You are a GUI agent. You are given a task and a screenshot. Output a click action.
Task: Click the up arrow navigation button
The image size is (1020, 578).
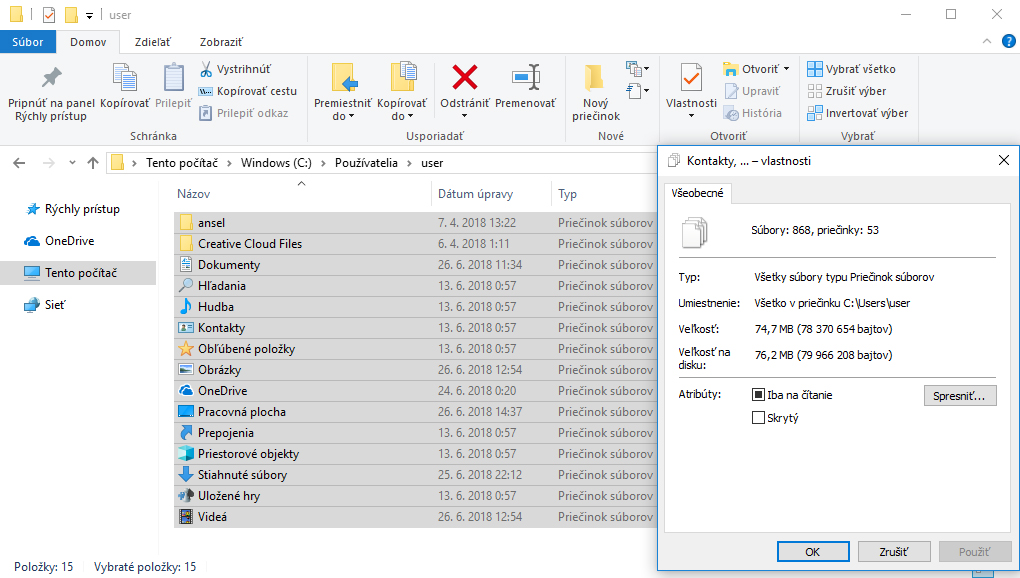click(x=93, y=163)
